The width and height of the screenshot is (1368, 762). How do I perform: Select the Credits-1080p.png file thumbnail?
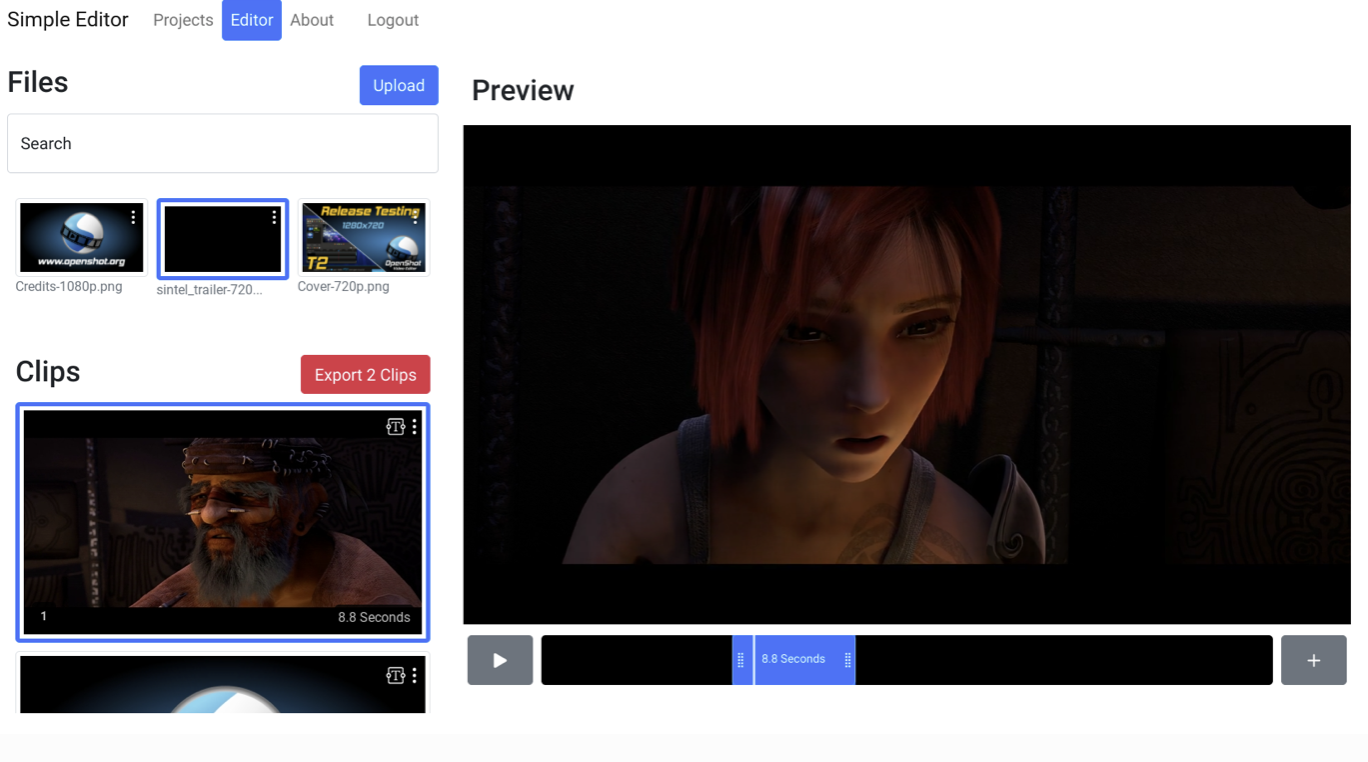pos(82,238)
